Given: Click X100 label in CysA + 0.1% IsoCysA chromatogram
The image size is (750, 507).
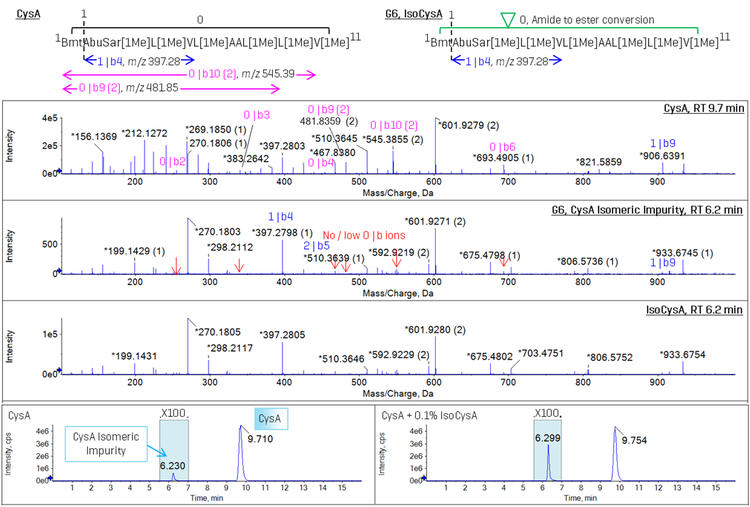Looking at the screenshot, I should (548, 412).
